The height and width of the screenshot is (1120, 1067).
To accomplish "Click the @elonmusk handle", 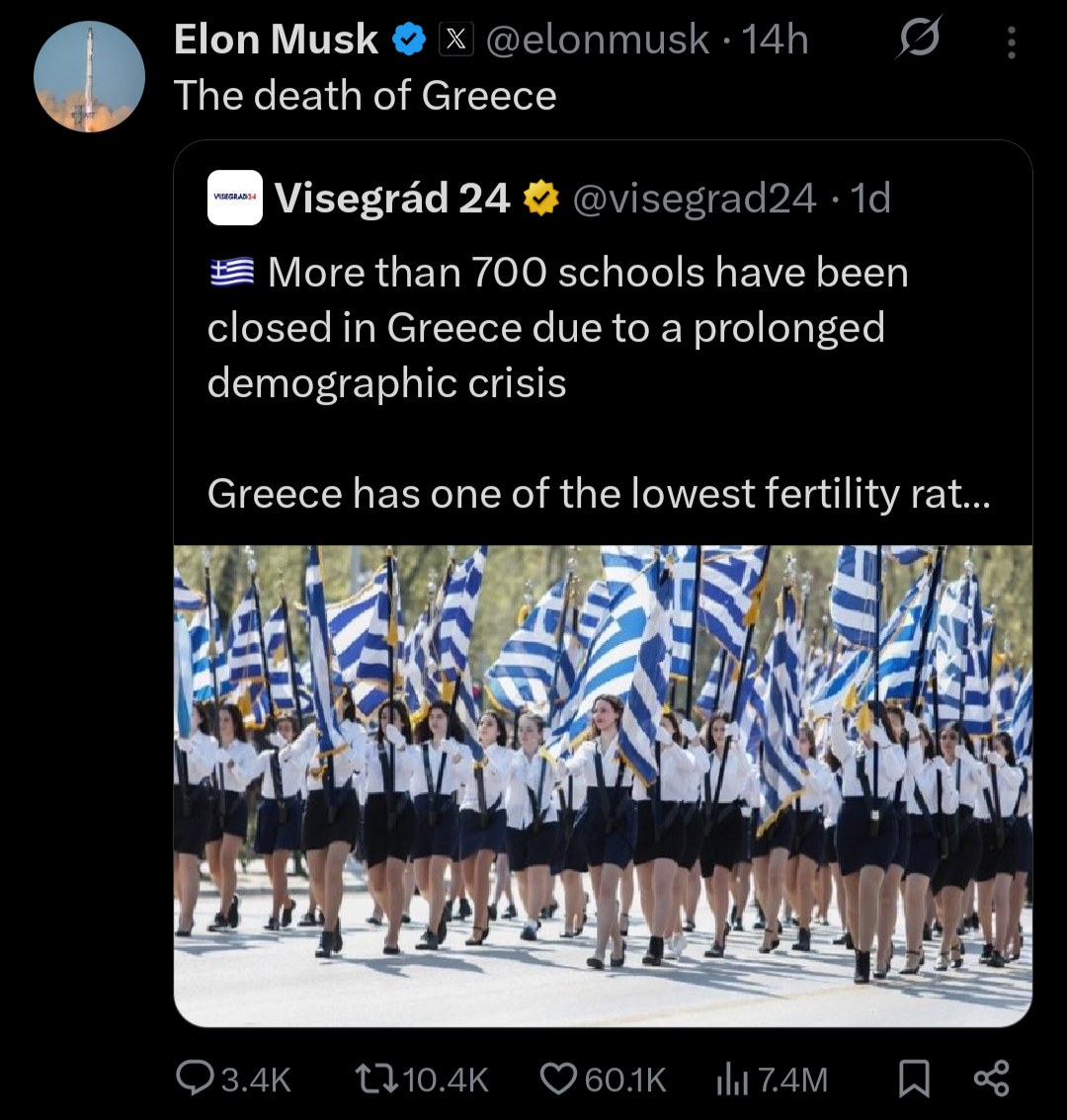I will click(598, 40).
